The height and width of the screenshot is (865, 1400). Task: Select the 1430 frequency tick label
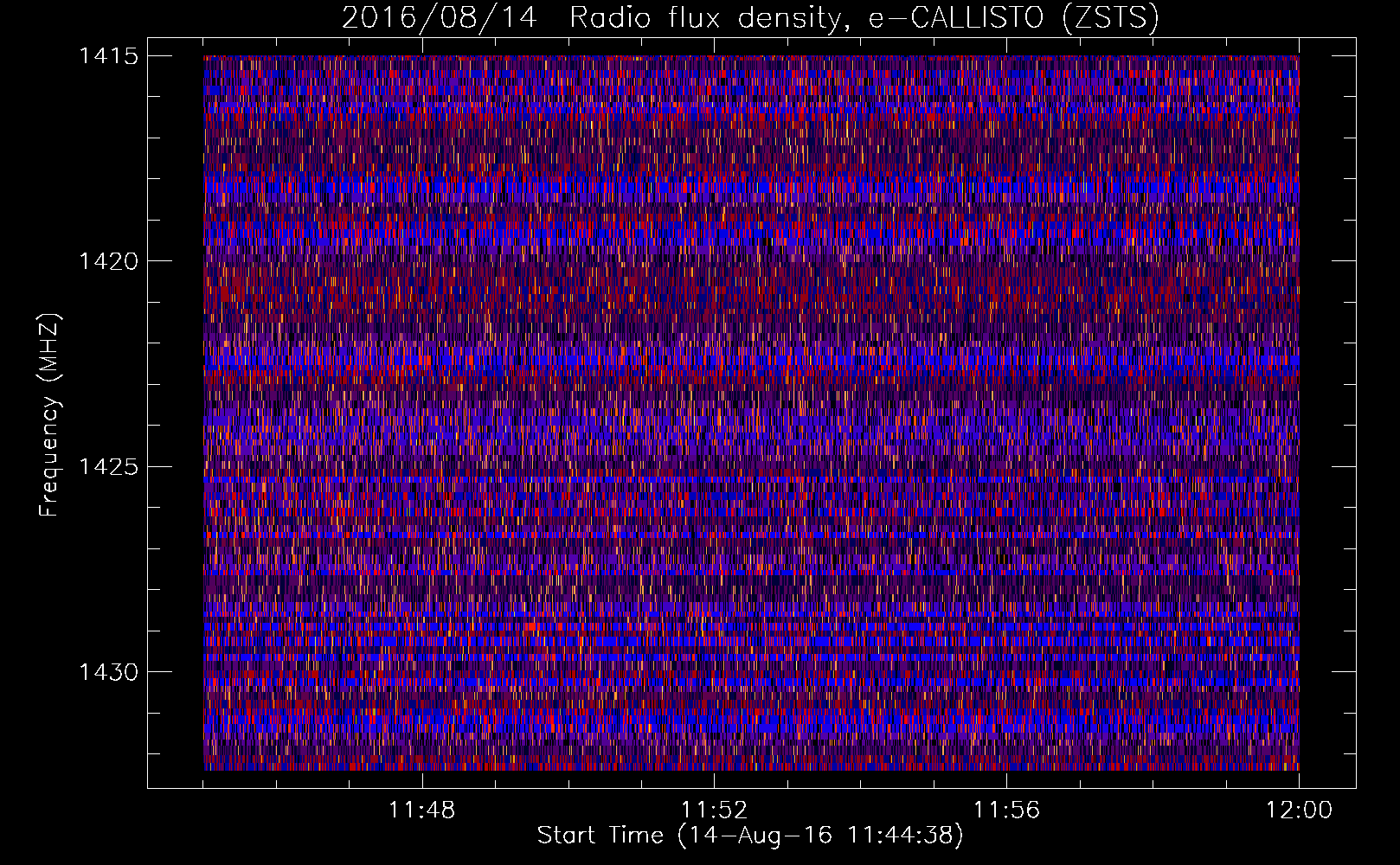click(109, 672)
